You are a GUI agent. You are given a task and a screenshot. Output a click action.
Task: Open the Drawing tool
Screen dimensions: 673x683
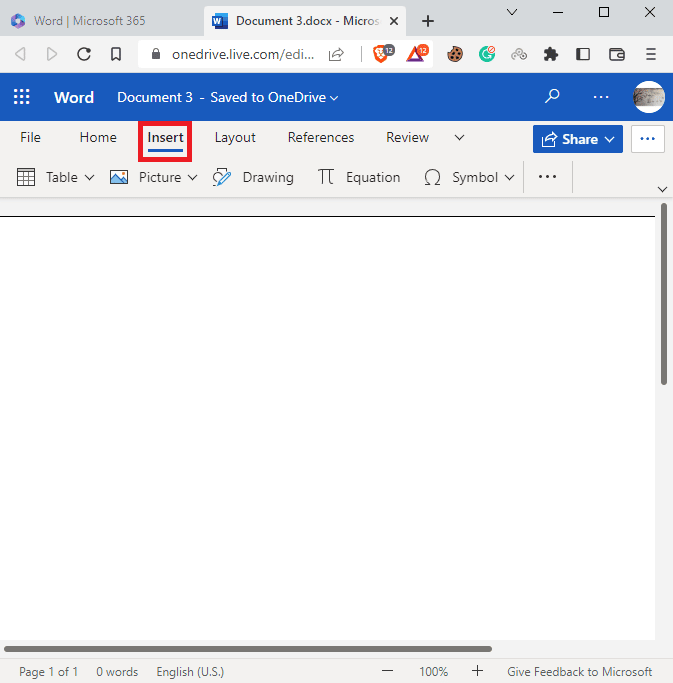tap(253, 177)
